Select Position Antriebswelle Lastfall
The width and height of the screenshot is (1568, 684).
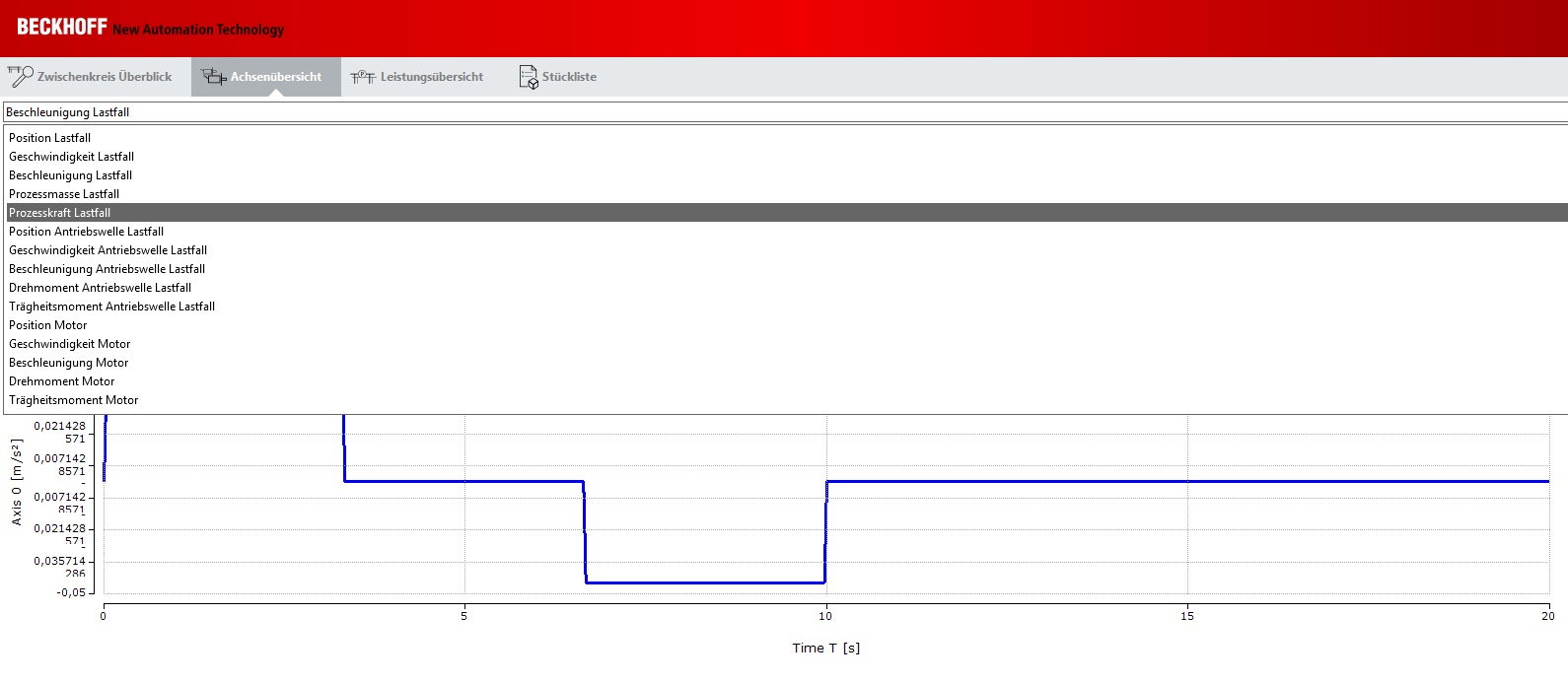click(787, 232)
